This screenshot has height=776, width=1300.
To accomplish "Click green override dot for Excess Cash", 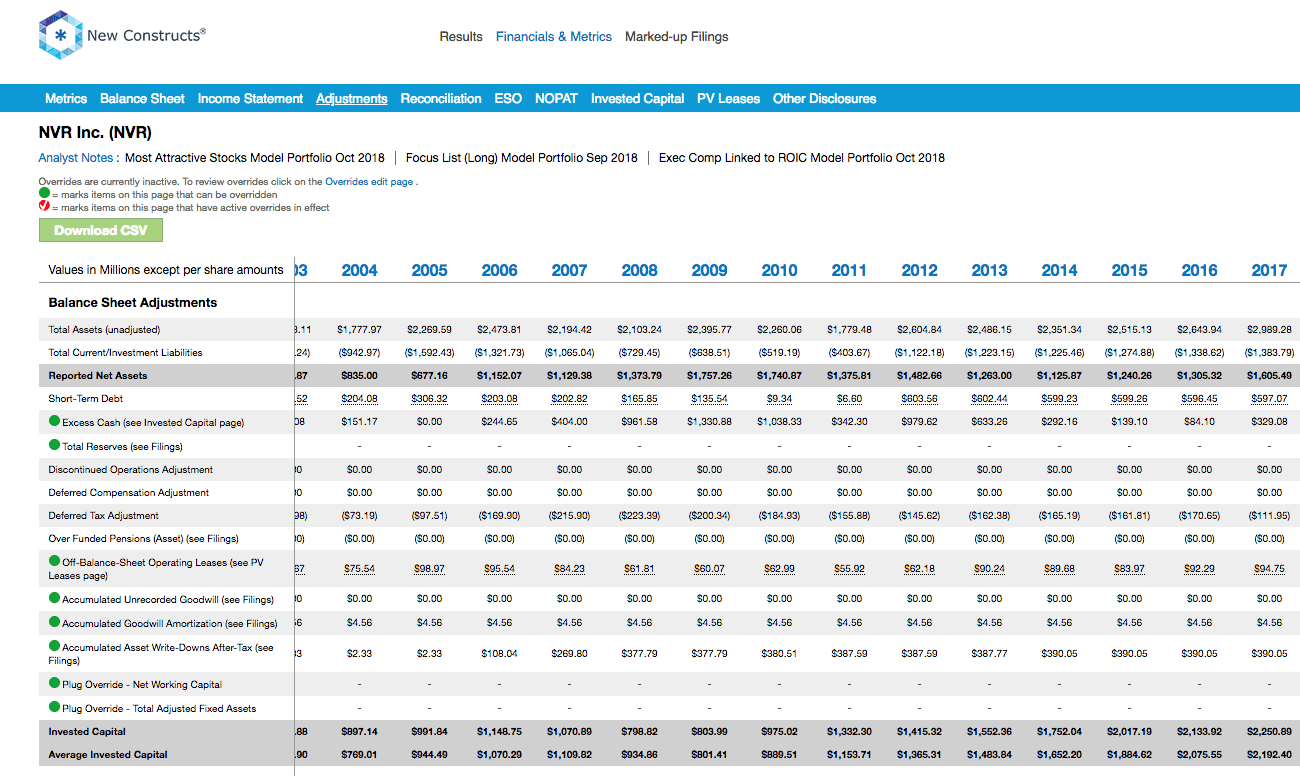I will pos(54,422).
